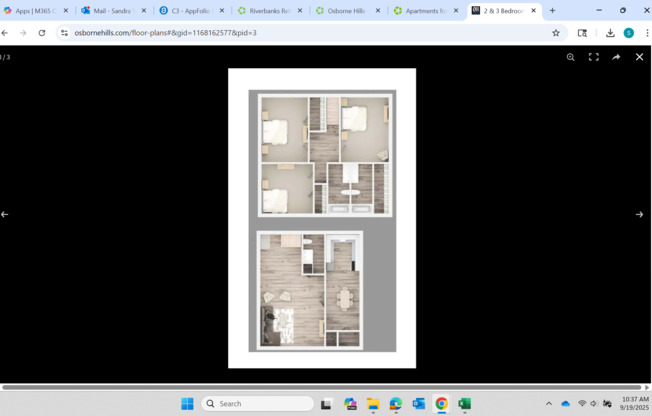The image size is (652, 416).
Task: Bookmark this page with the star icon
Action: [556, 33]
